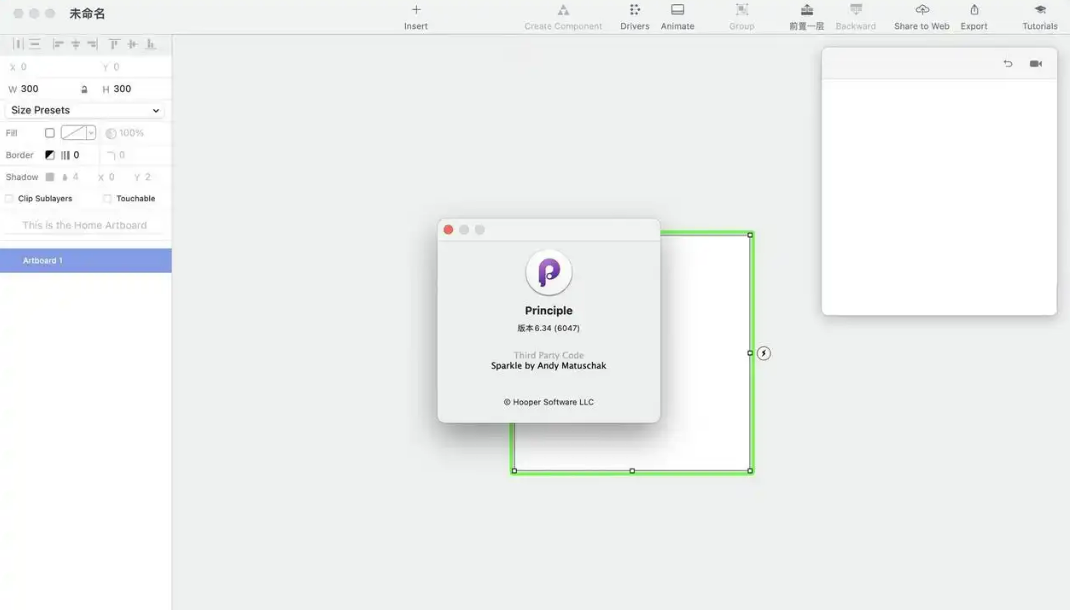
Task: Open the Insert menu in toolbar
Action: (x=416, y=17)
